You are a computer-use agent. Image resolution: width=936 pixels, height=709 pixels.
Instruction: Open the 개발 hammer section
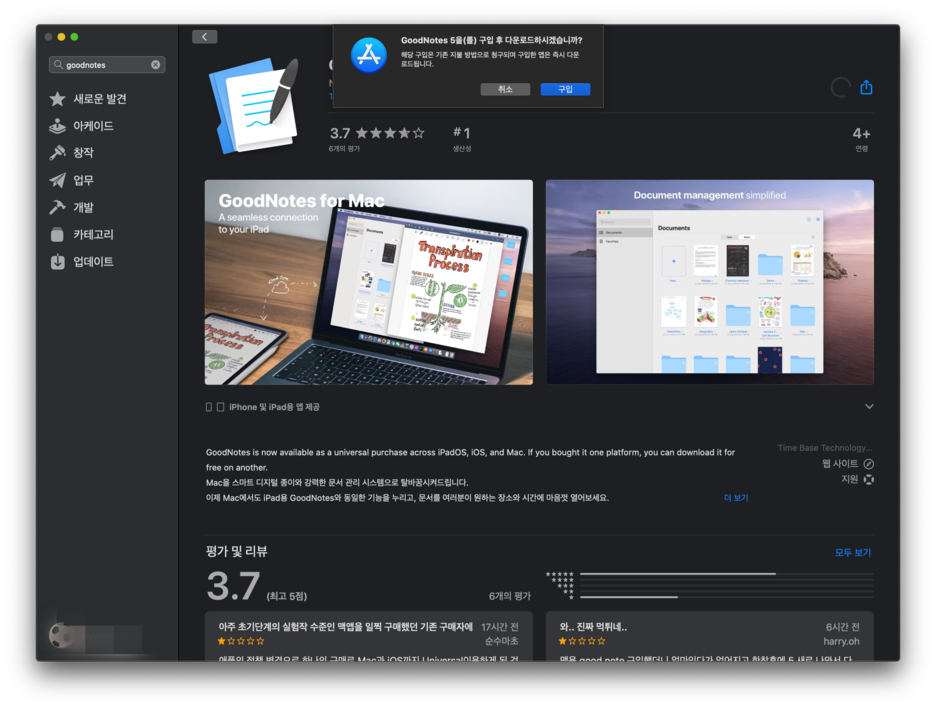pyautogui.click(x=72, y=207)
